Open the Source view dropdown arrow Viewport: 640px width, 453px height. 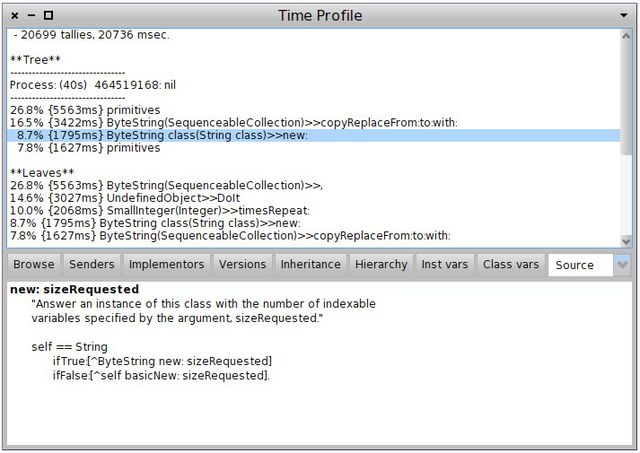click(x=623, y=265)
